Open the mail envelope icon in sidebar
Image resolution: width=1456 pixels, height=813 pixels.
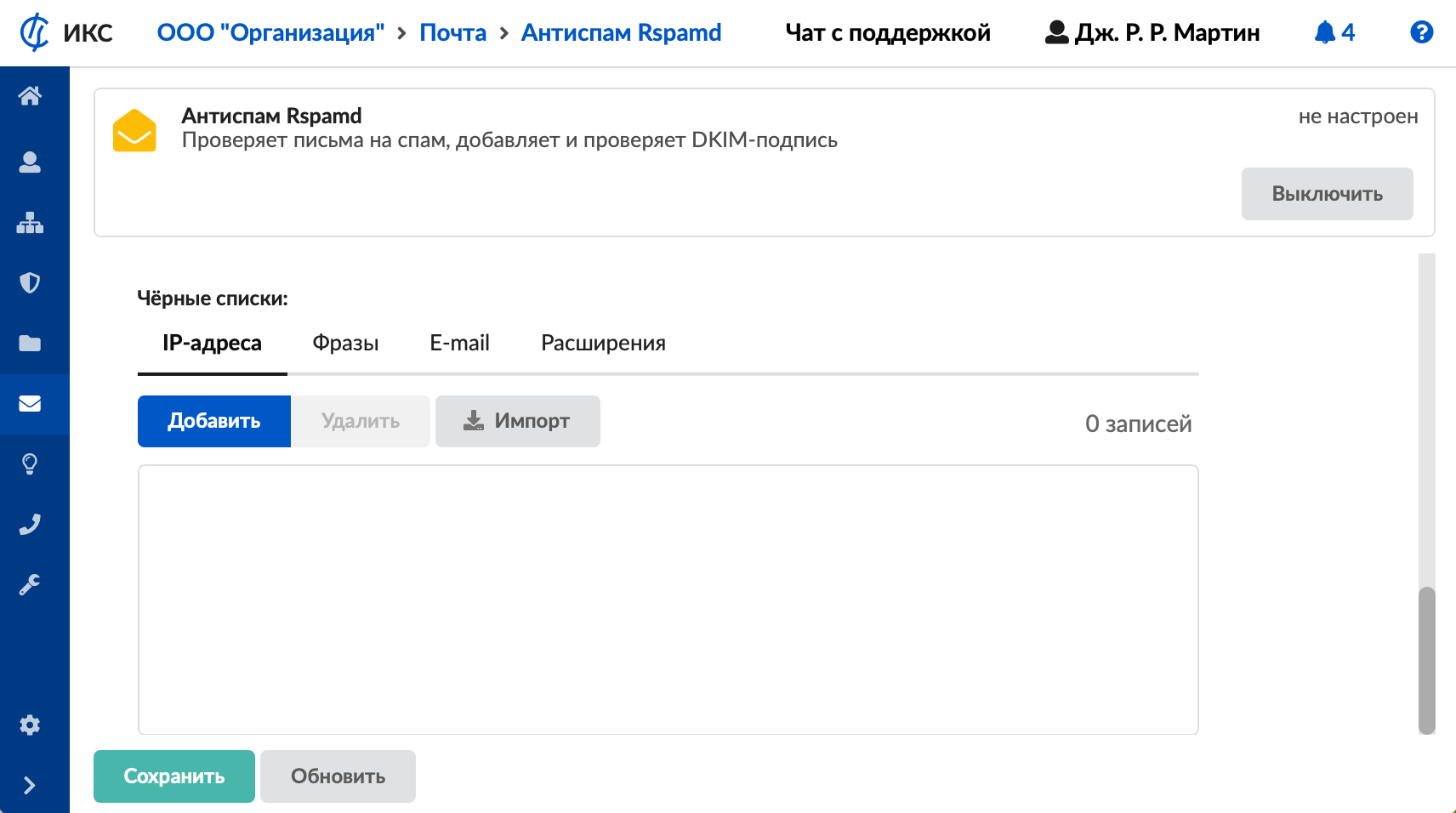click(x=30, y=404)
